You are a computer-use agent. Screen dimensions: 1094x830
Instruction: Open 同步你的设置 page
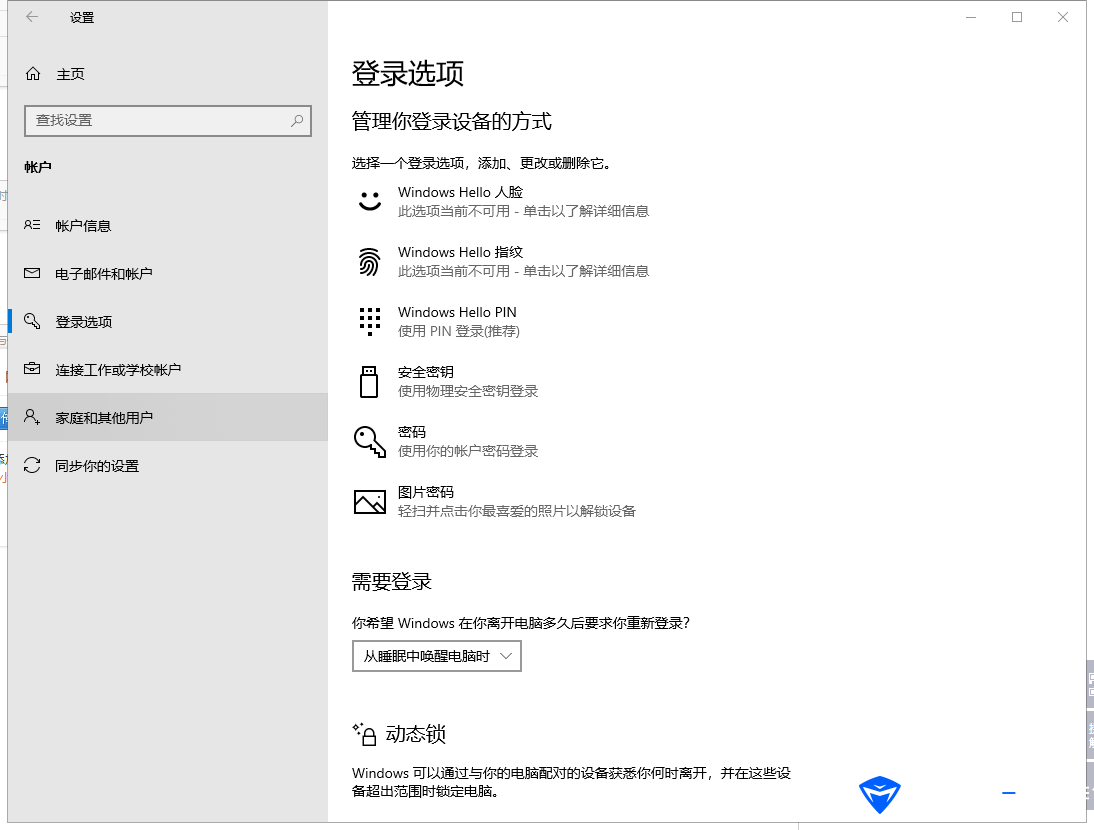point(167,465)
